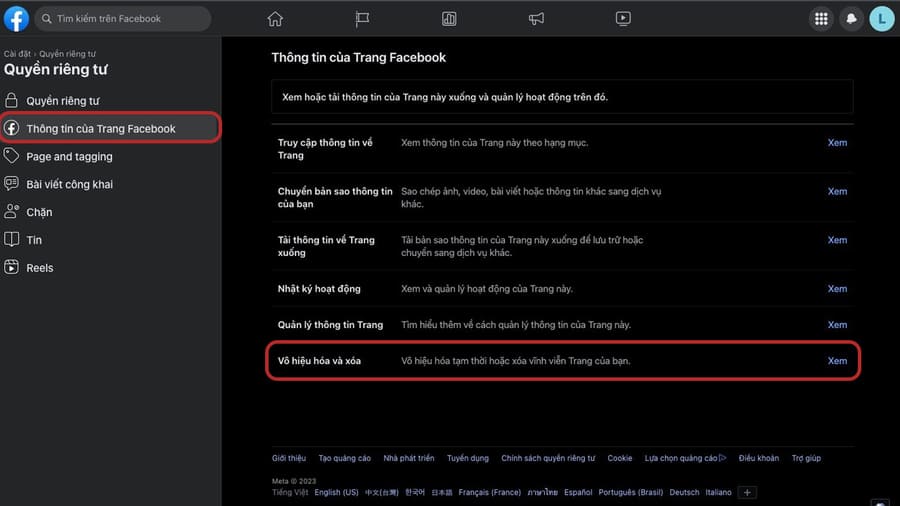The width and height of the screenshot is (900, 506).
Task: Switch language to Français (France)
Action: (x=490, y=492)
